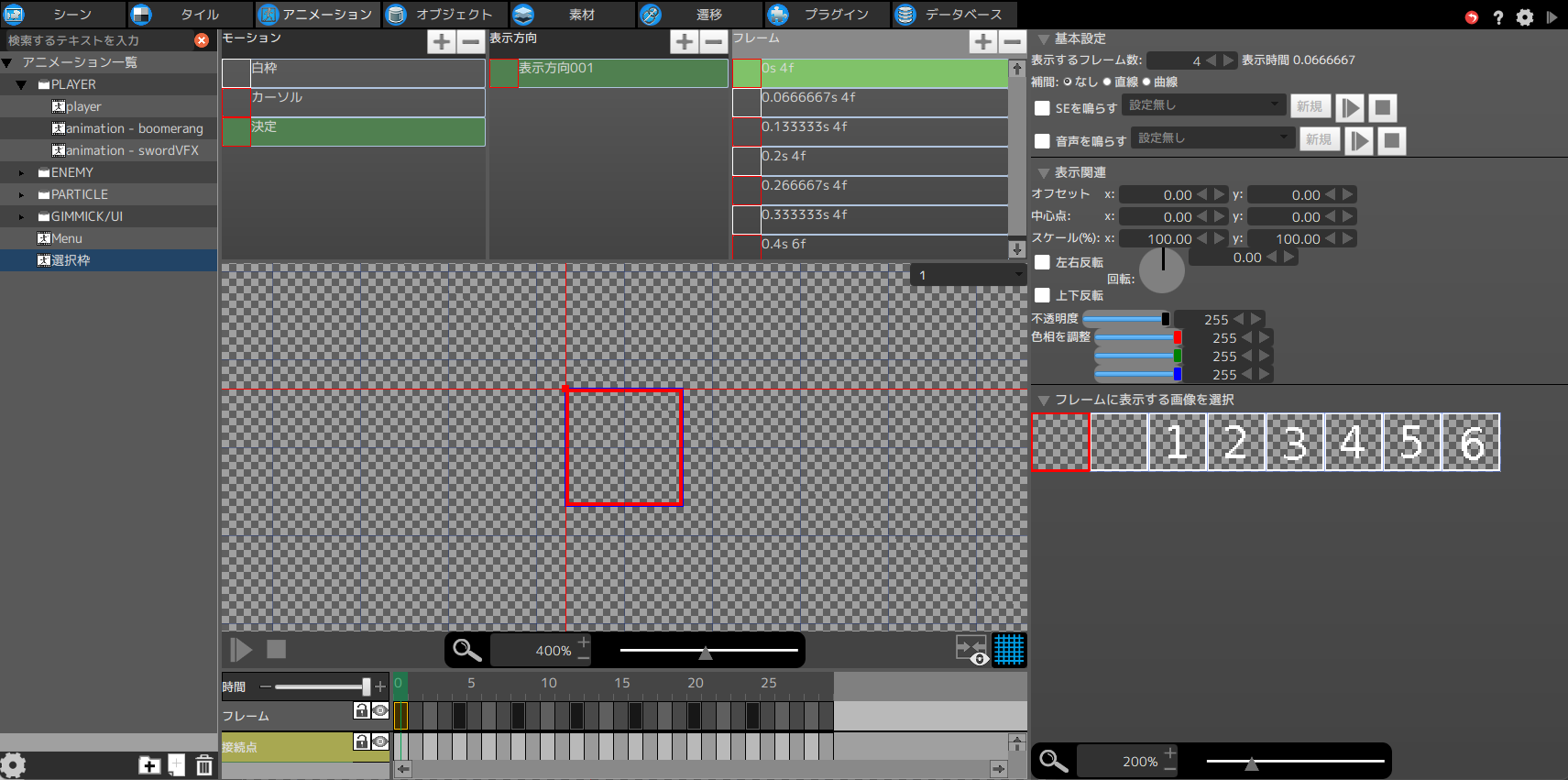This screenshot has height=780, width=1568.
Task: Stop the 音声 preview
Action: click(x=1392, y=141)
